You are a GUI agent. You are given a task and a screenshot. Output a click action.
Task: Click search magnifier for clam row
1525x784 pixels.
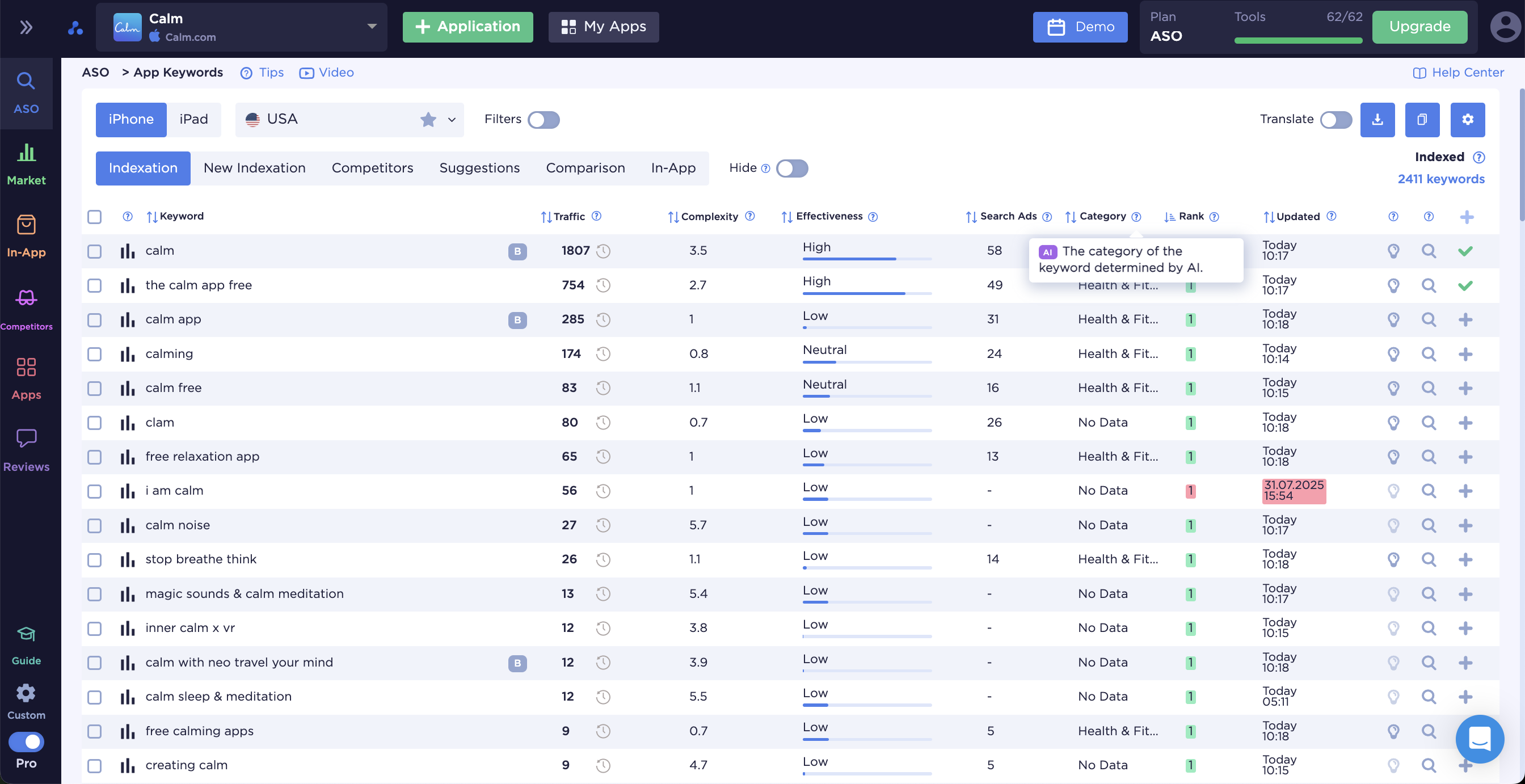pyautogui.click(x=1429, y=422)
